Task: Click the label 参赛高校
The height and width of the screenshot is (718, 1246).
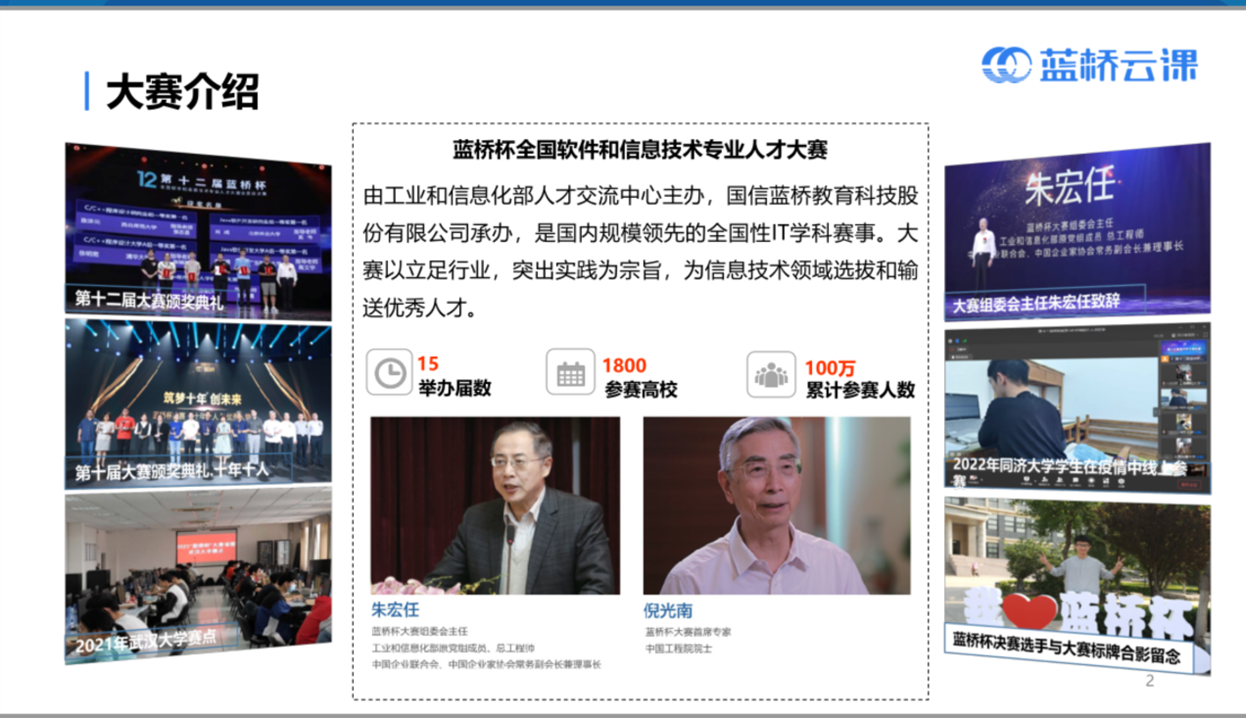Action: coord(641,390)
